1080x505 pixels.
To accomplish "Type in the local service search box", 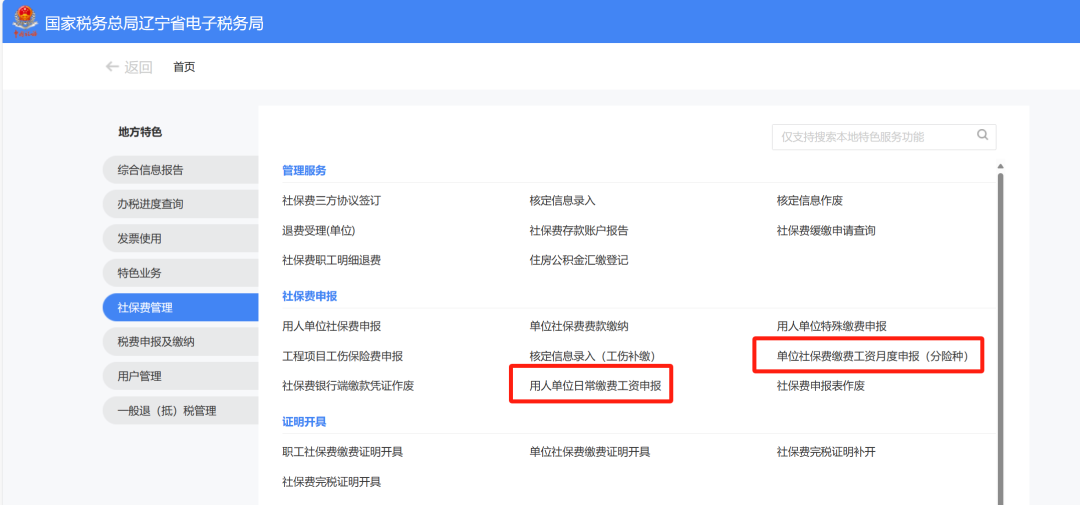I will pos(870,137).
